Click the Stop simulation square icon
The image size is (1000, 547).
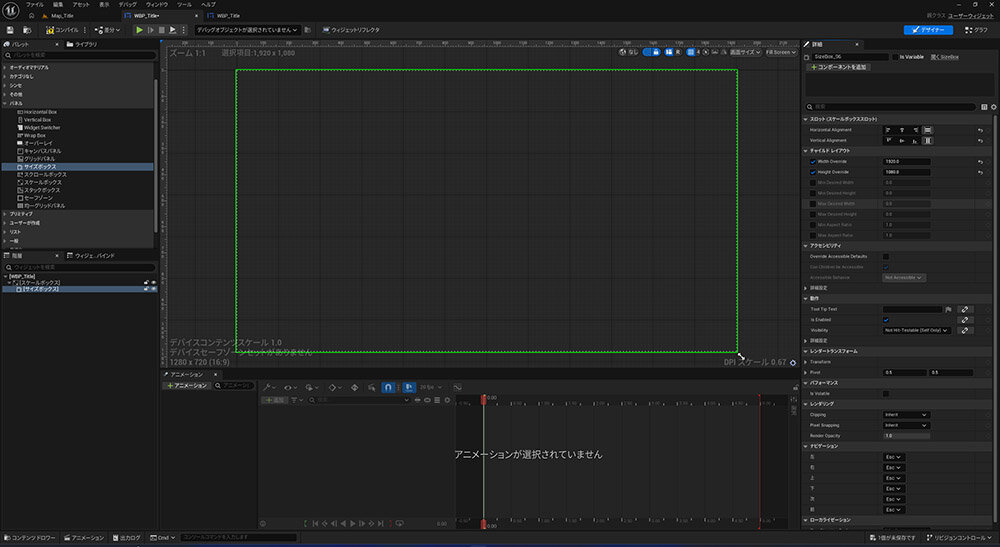click(162, 30)
